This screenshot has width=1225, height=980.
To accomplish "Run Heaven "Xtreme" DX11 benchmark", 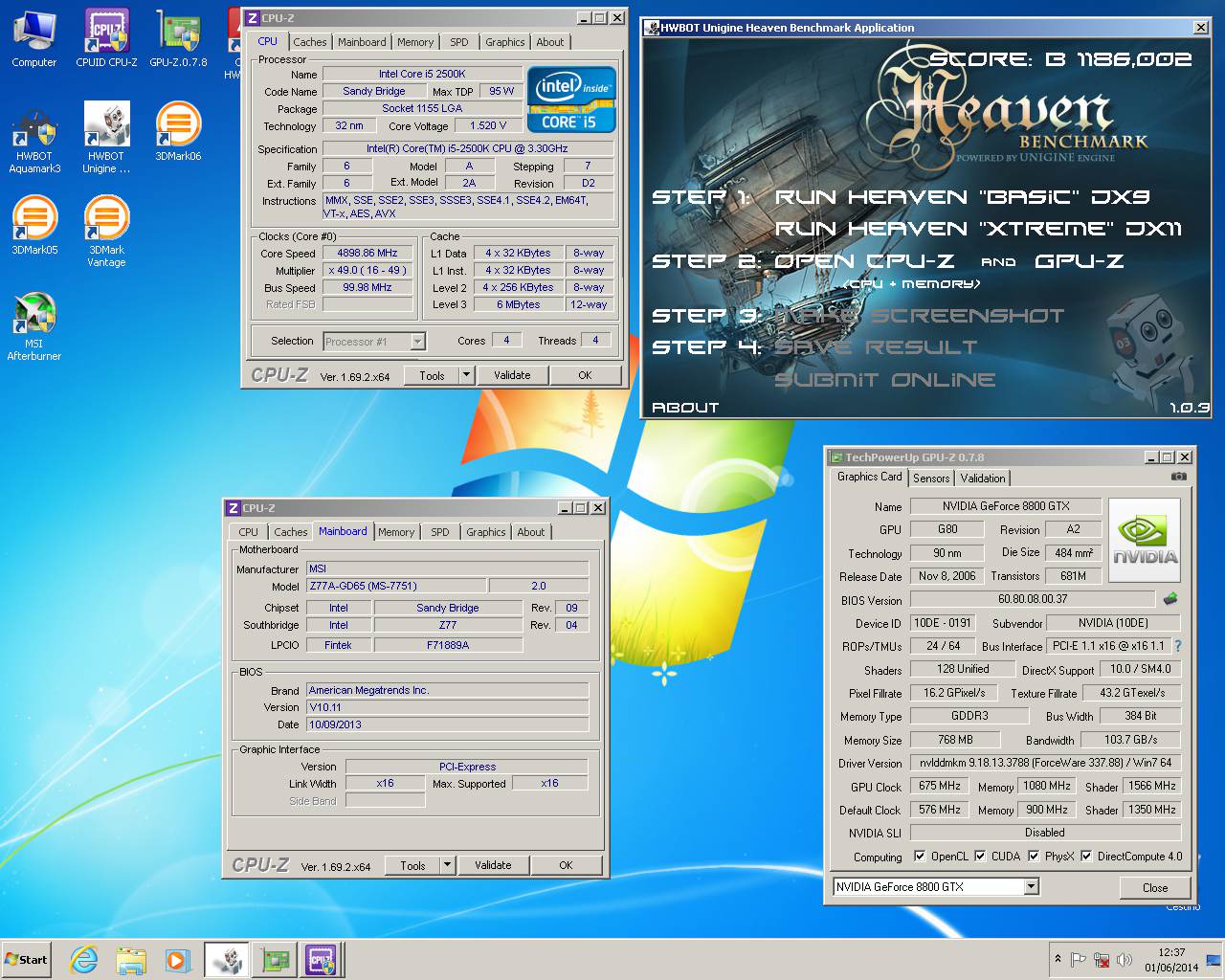I will click(978, 229).
